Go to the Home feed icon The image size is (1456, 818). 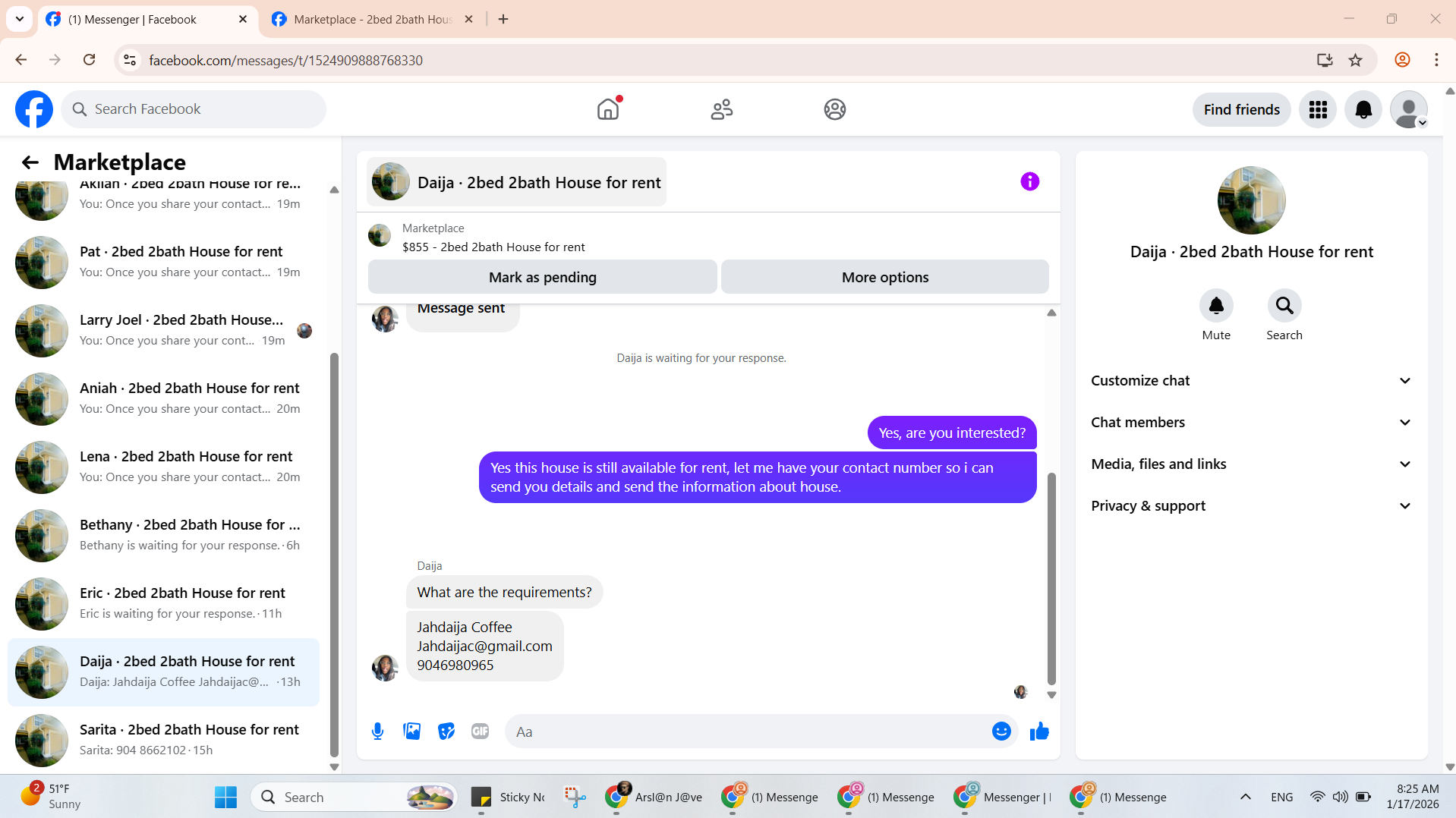[608, 109]
